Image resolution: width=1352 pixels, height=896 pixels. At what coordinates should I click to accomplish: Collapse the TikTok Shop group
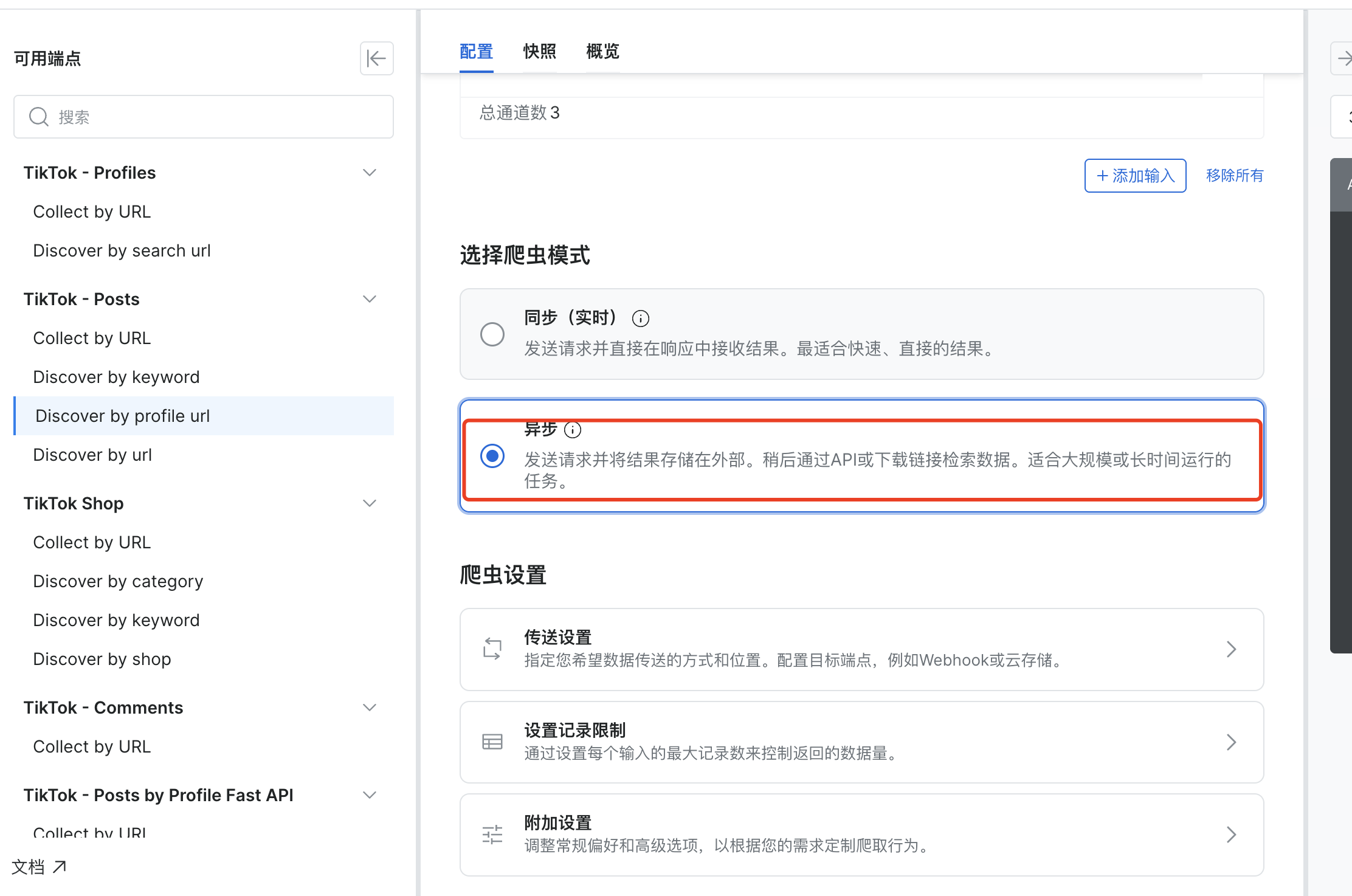click(x=369, y=503)
